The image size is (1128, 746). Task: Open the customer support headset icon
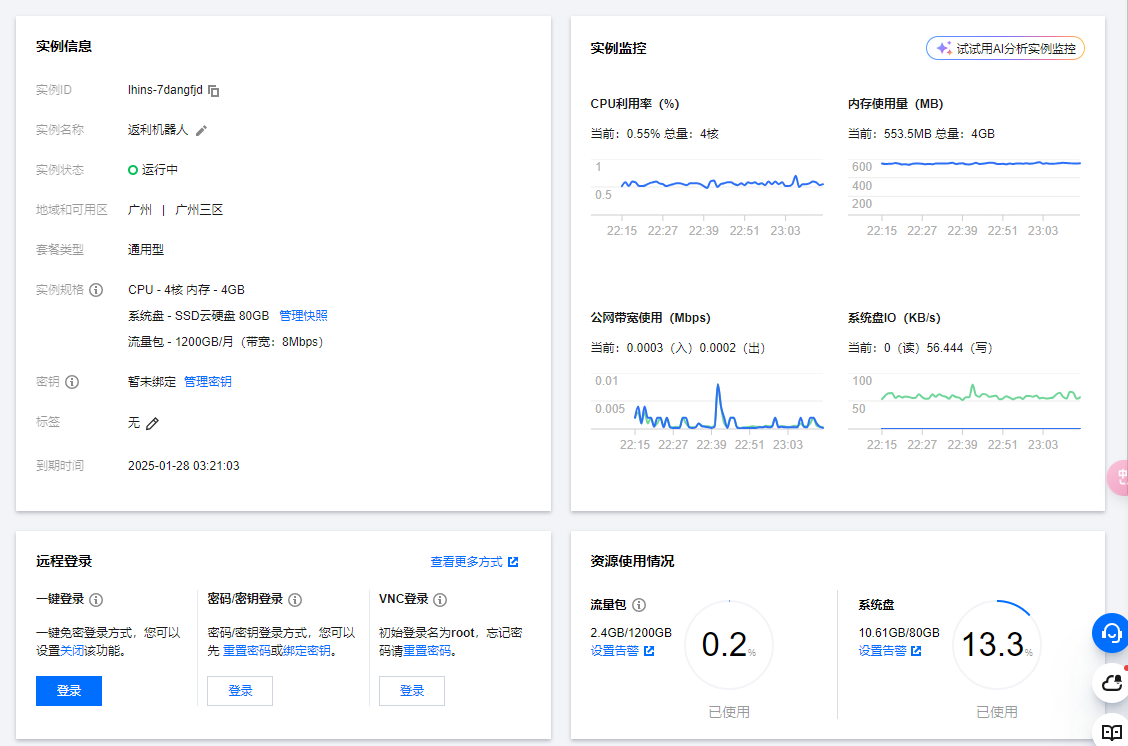[x=1110, y=633]
